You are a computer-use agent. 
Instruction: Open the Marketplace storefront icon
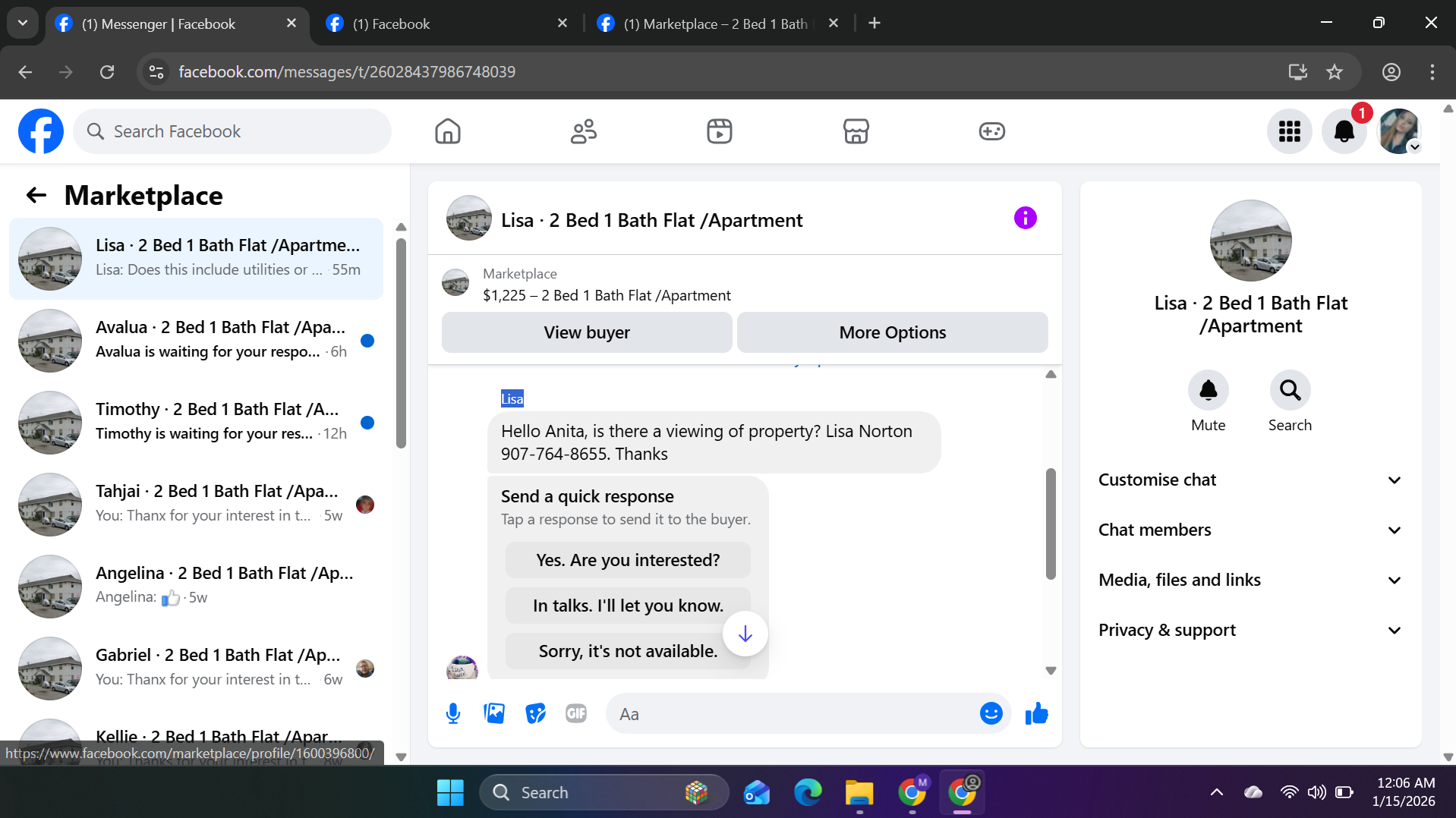856,131
